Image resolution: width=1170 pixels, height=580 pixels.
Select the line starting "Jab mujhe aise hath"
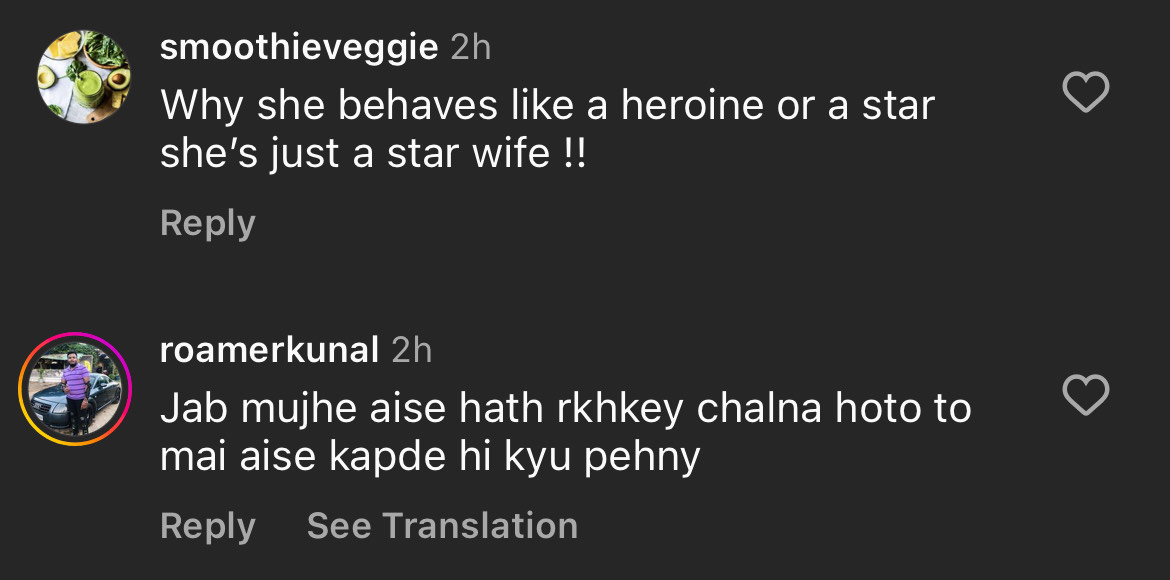(565, 408)
